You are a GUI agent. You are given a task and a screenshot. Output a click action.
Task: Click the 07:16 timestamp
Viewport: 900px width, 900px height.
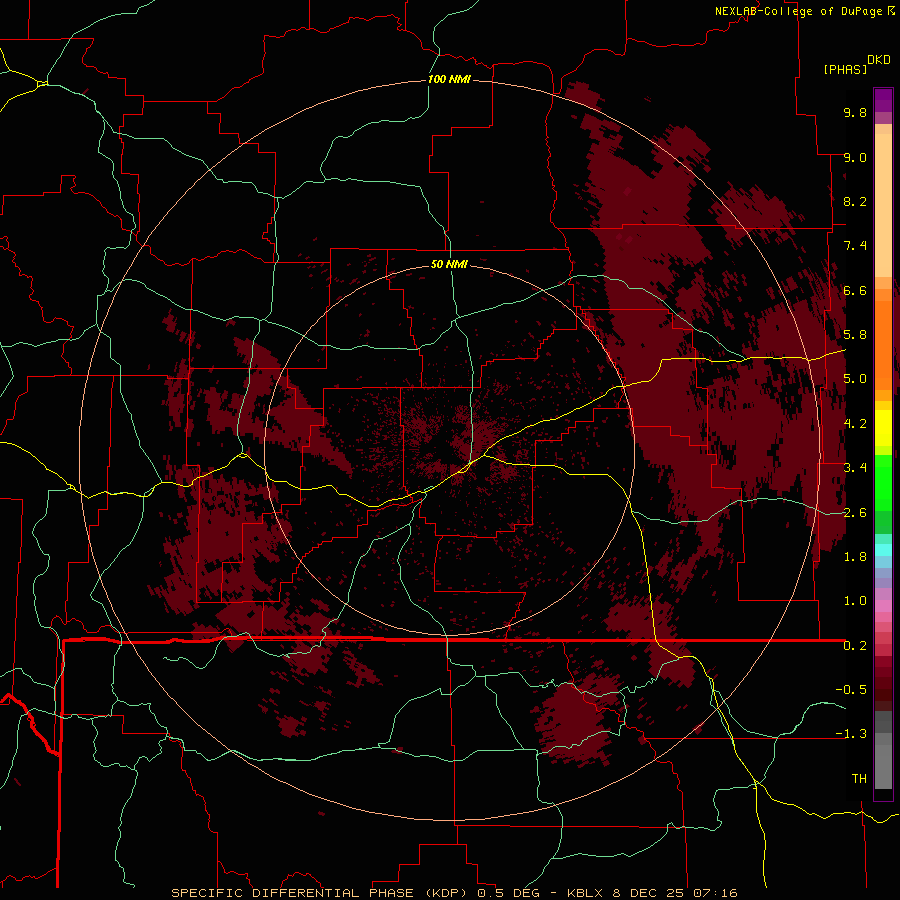tap(715, 893)
